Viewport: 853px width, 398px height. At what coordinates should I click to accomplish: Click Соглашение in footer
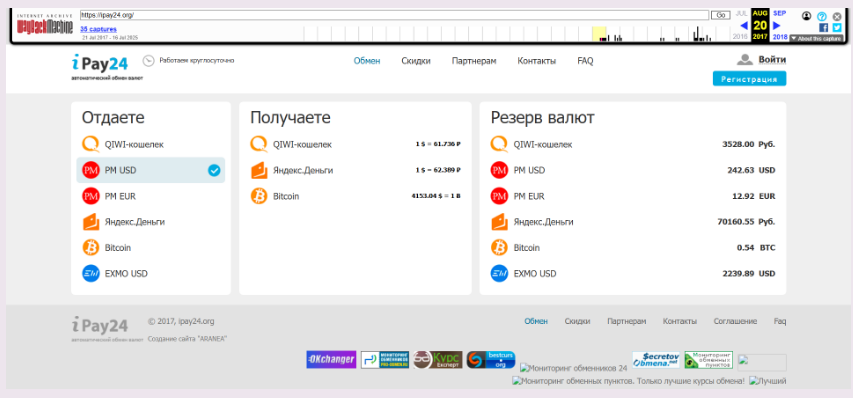pyautogui.click(x=735, y=321)
